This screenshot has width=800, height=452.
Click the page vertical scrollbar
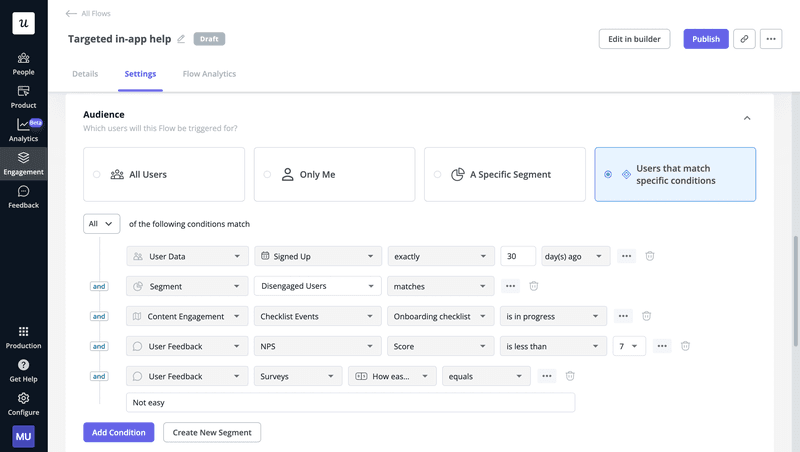point(796,291)
